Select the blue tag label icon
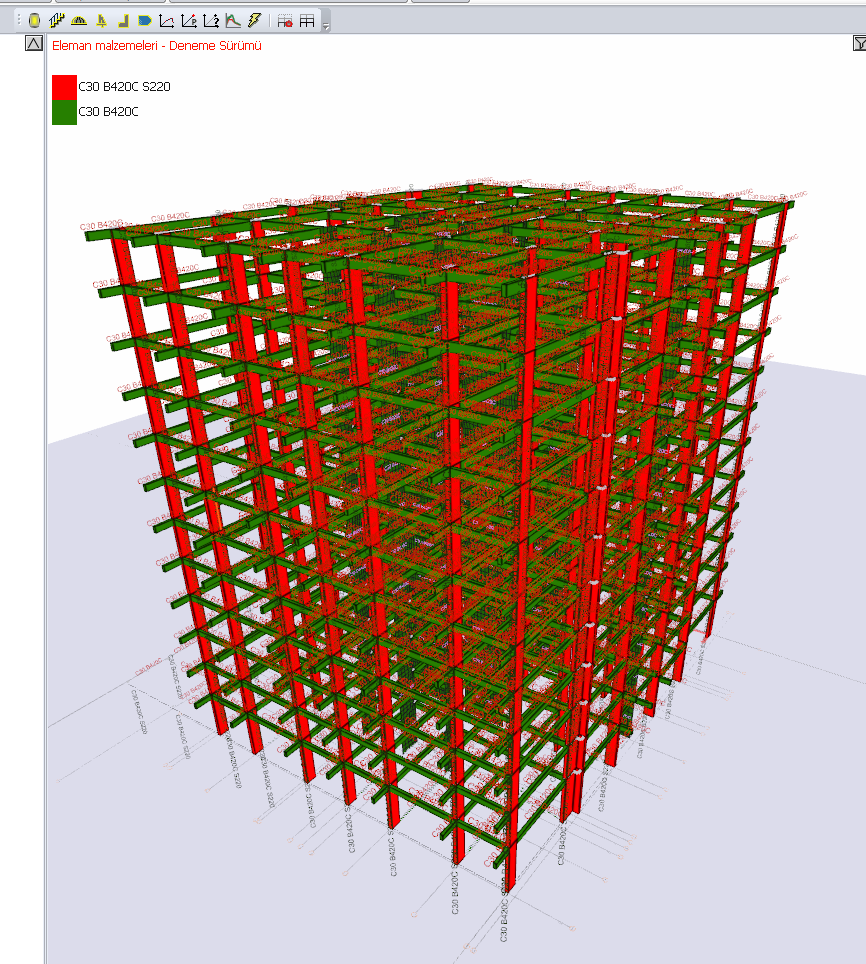 point(145,21)
